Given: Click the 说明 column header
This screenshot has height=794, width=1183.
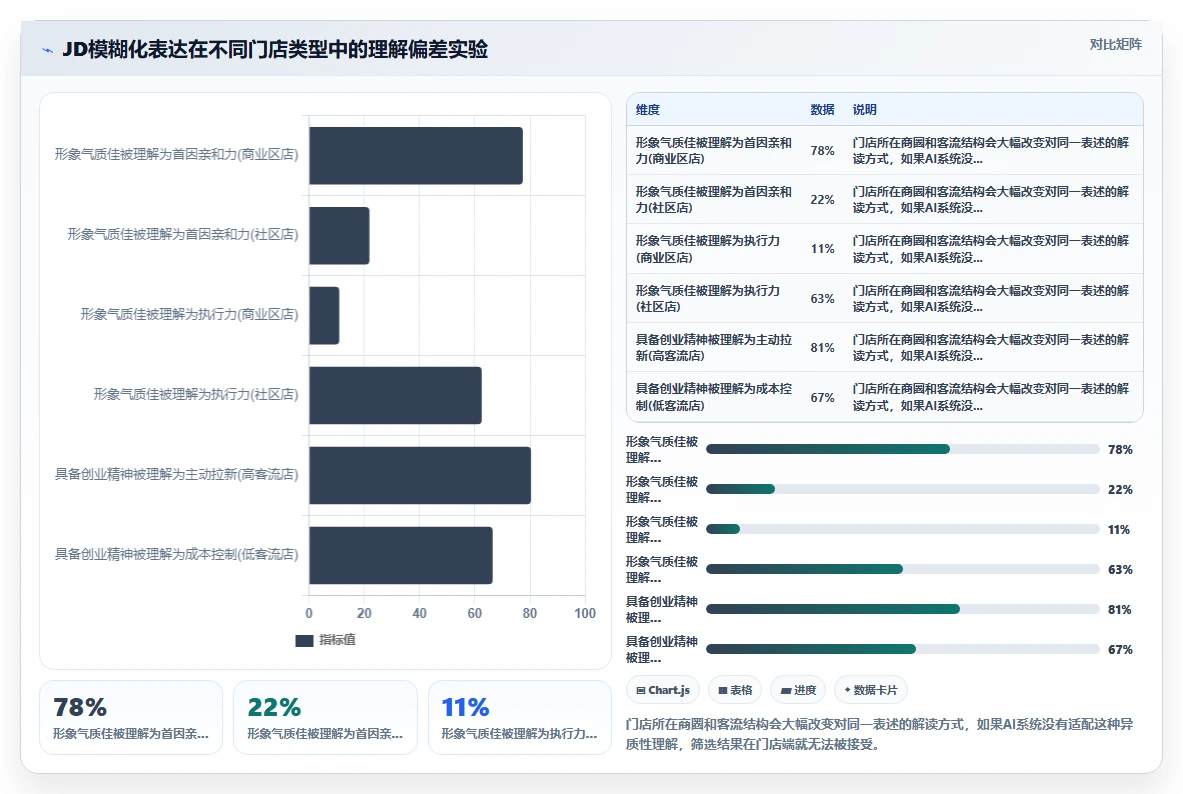Looking at the screenshot, I should (865, 109).
